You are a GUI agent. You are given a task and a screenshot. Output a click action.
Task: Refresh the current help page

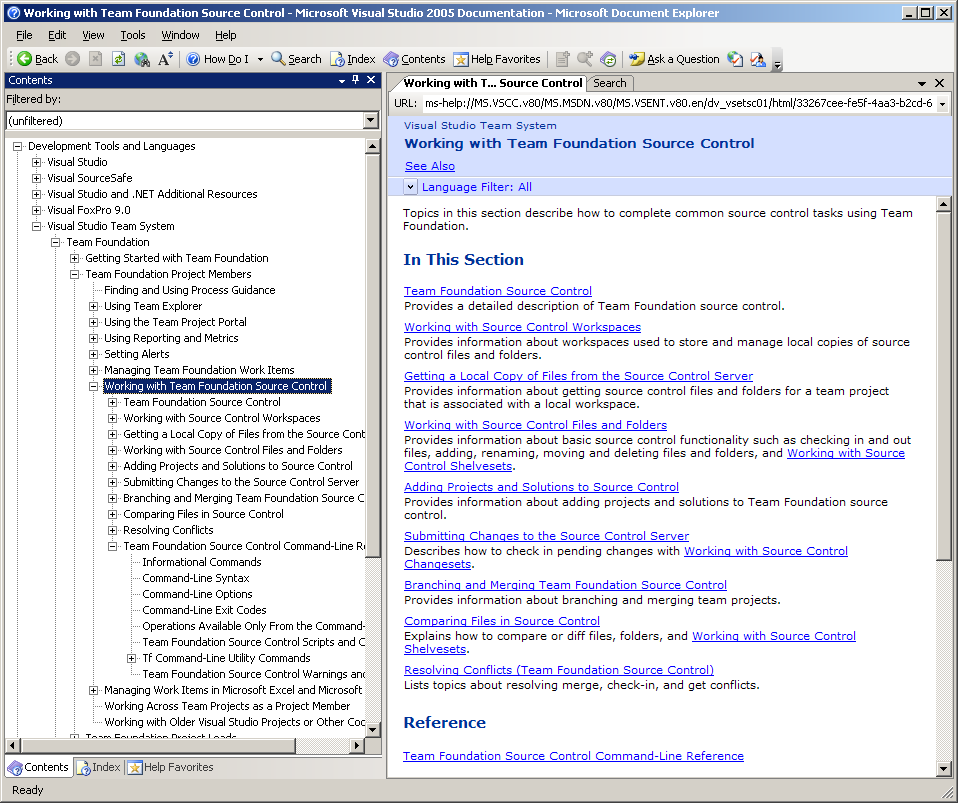pyautogui.click(x=119, y=59)
